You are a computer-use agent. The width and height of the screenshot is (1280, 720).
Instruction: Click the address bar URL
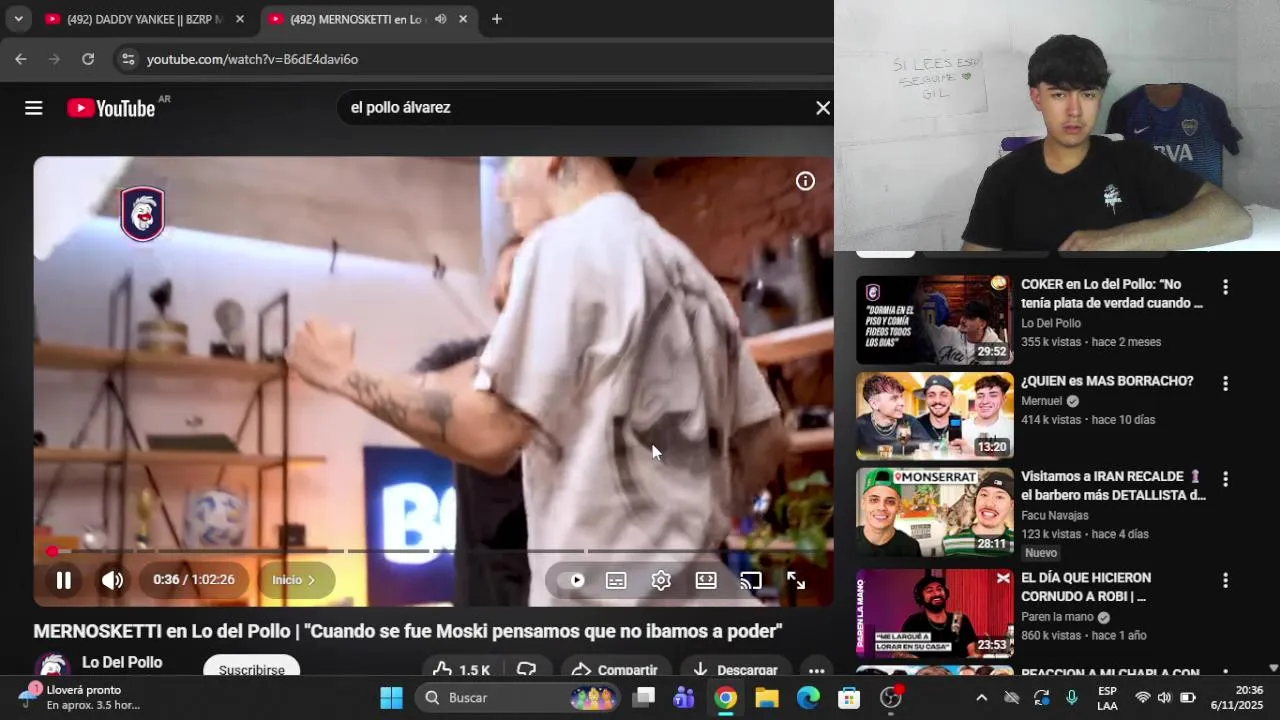click(x=252, y=59)
